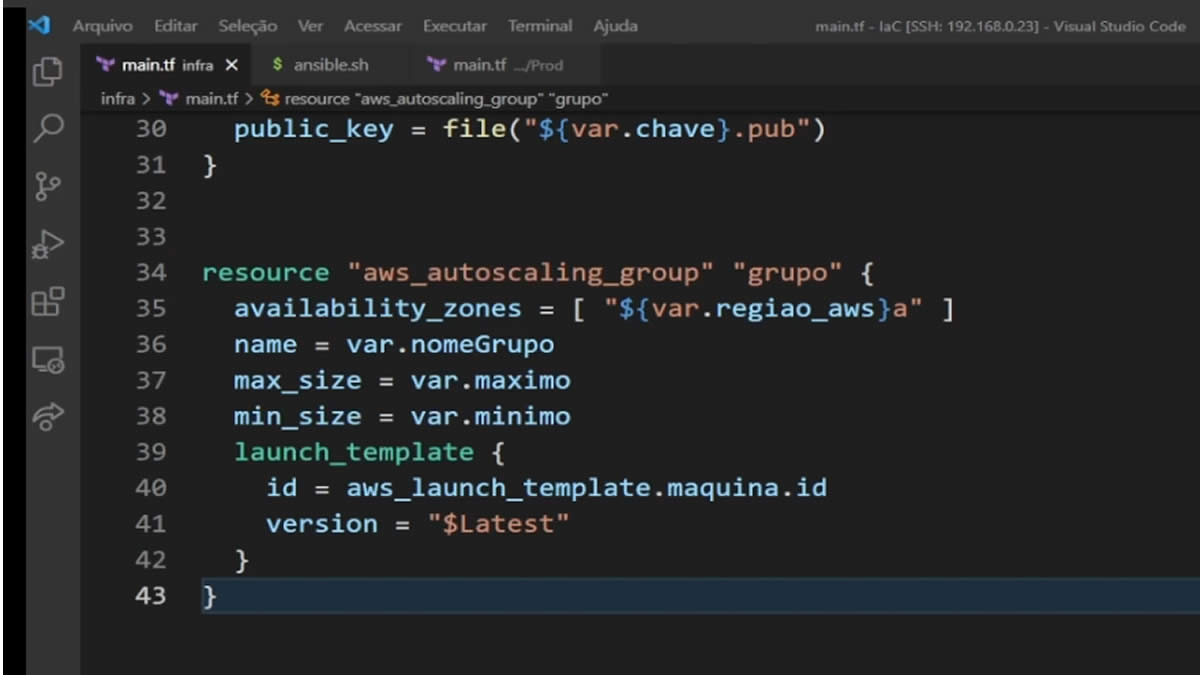The image size is (1200, 675).
Task: Open Run and Debug view icon
Action: pos(48,244)
